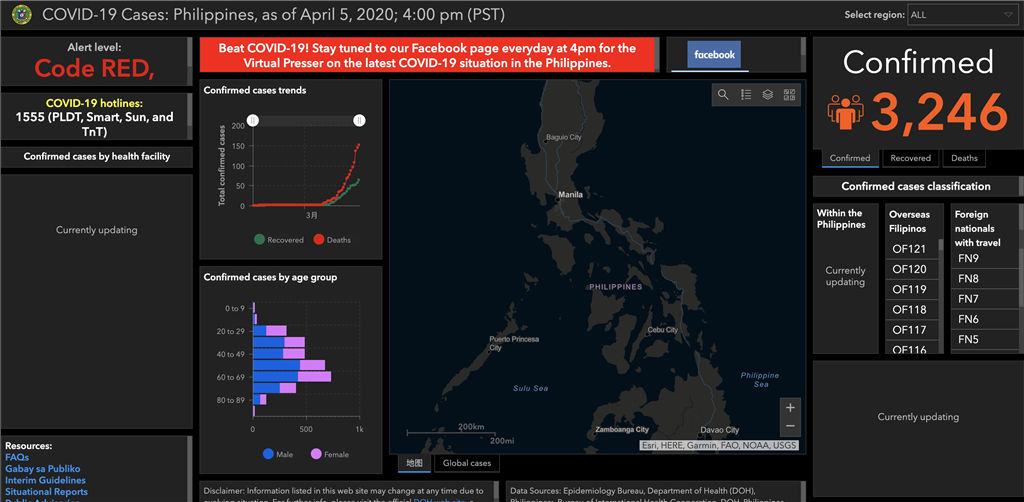
Task: Click the 20 to 29 age bar
Action: 270,331
